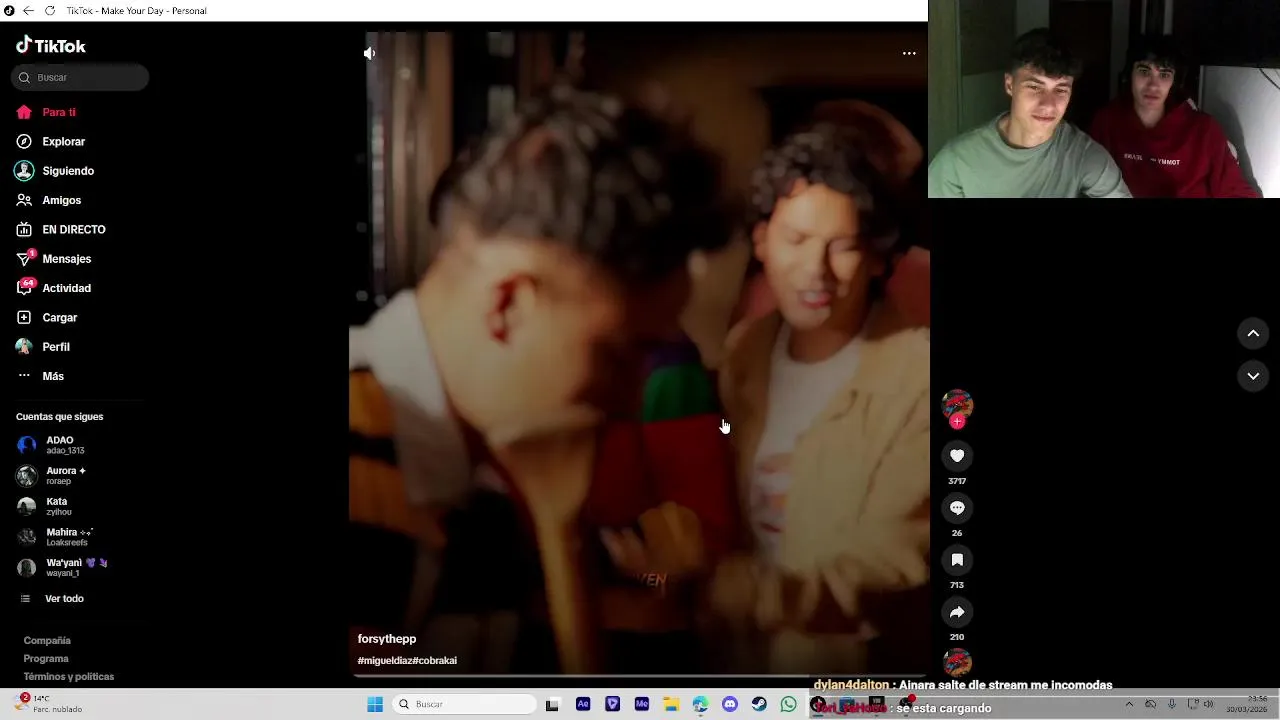
Task: Go to previous video with up chevron
Action: coord(1253,333)
